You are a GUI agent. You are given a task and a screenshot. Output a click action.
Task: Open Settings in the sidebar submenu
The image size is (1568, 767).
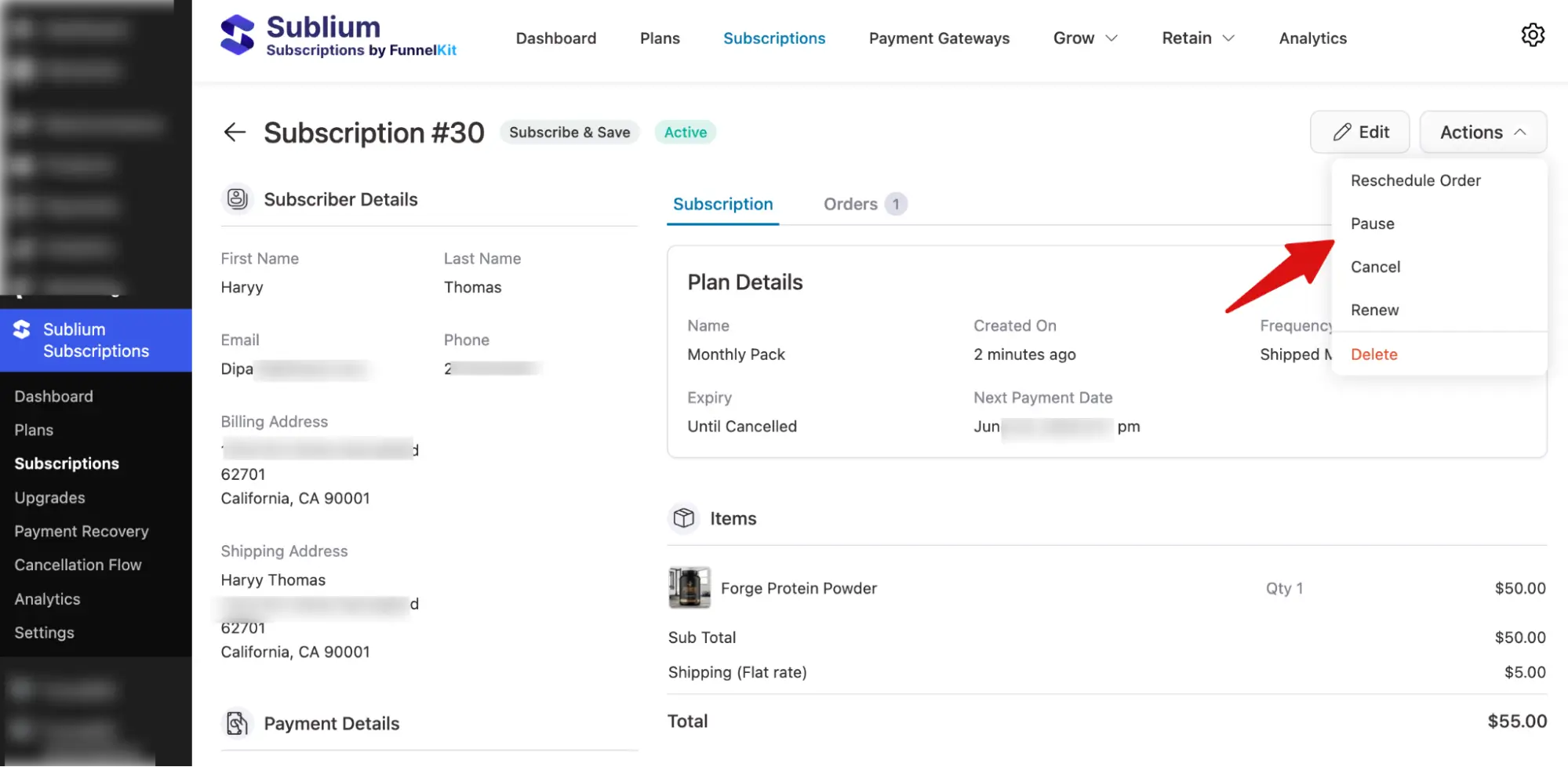click(x=44, y=632)
